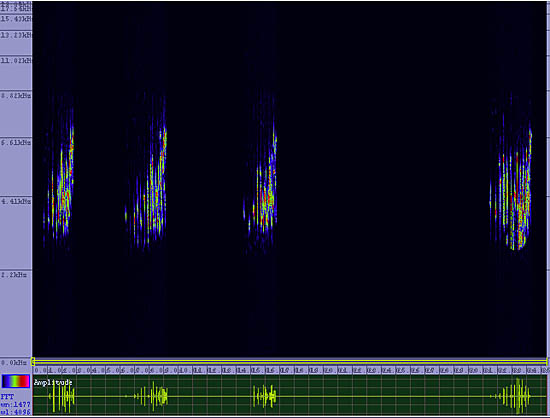
Task: Click the yellow time range selection bar
Action: [x=290, y=362]
